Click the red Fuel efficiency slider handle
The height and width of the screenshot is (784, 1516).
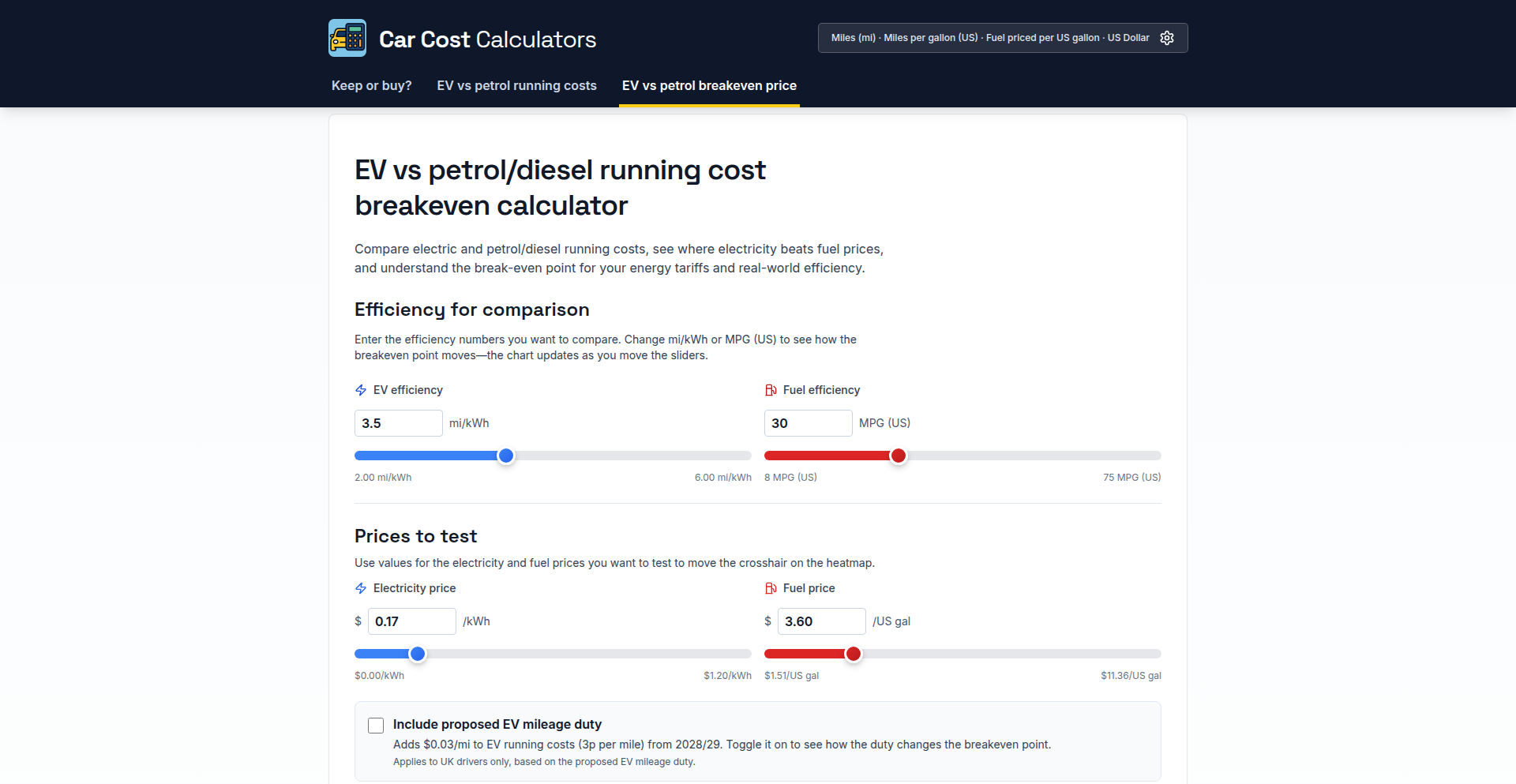898,456
